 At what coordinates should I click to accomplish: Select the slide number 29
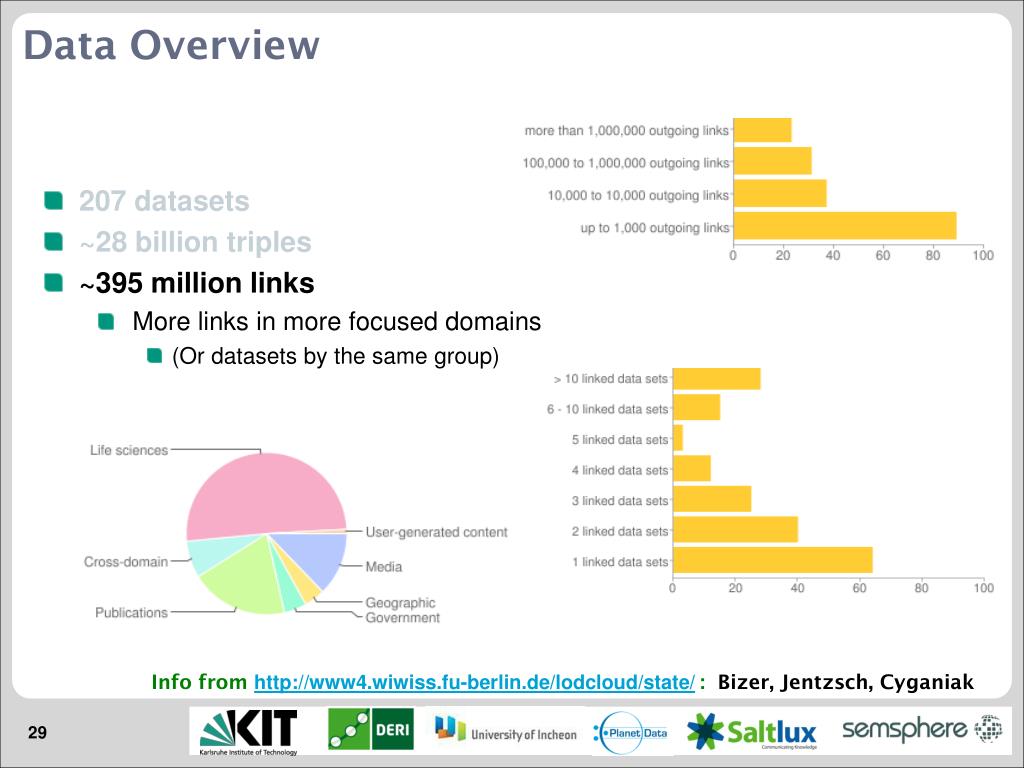(37, 733)
